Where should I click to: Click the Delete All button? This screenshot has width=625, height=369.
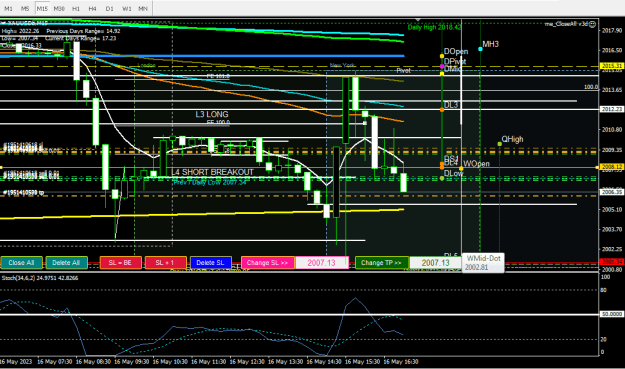(66, 263)
